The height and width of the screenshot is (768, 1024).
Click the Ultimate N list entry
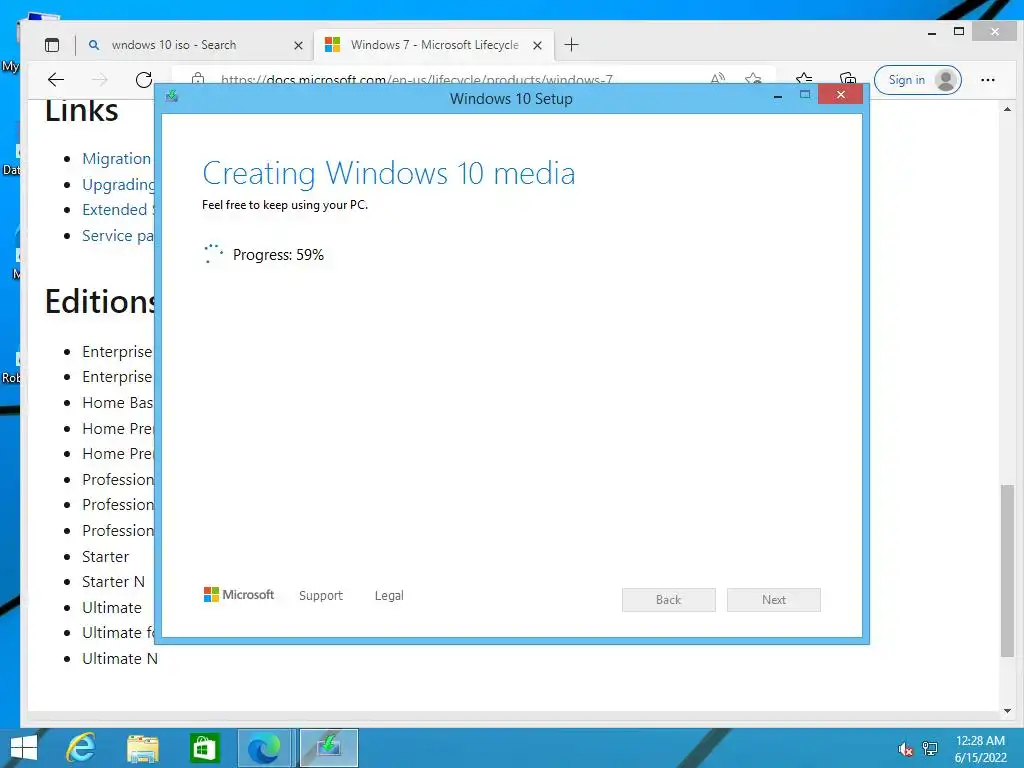pyautogui.click(x=120, y=659)
